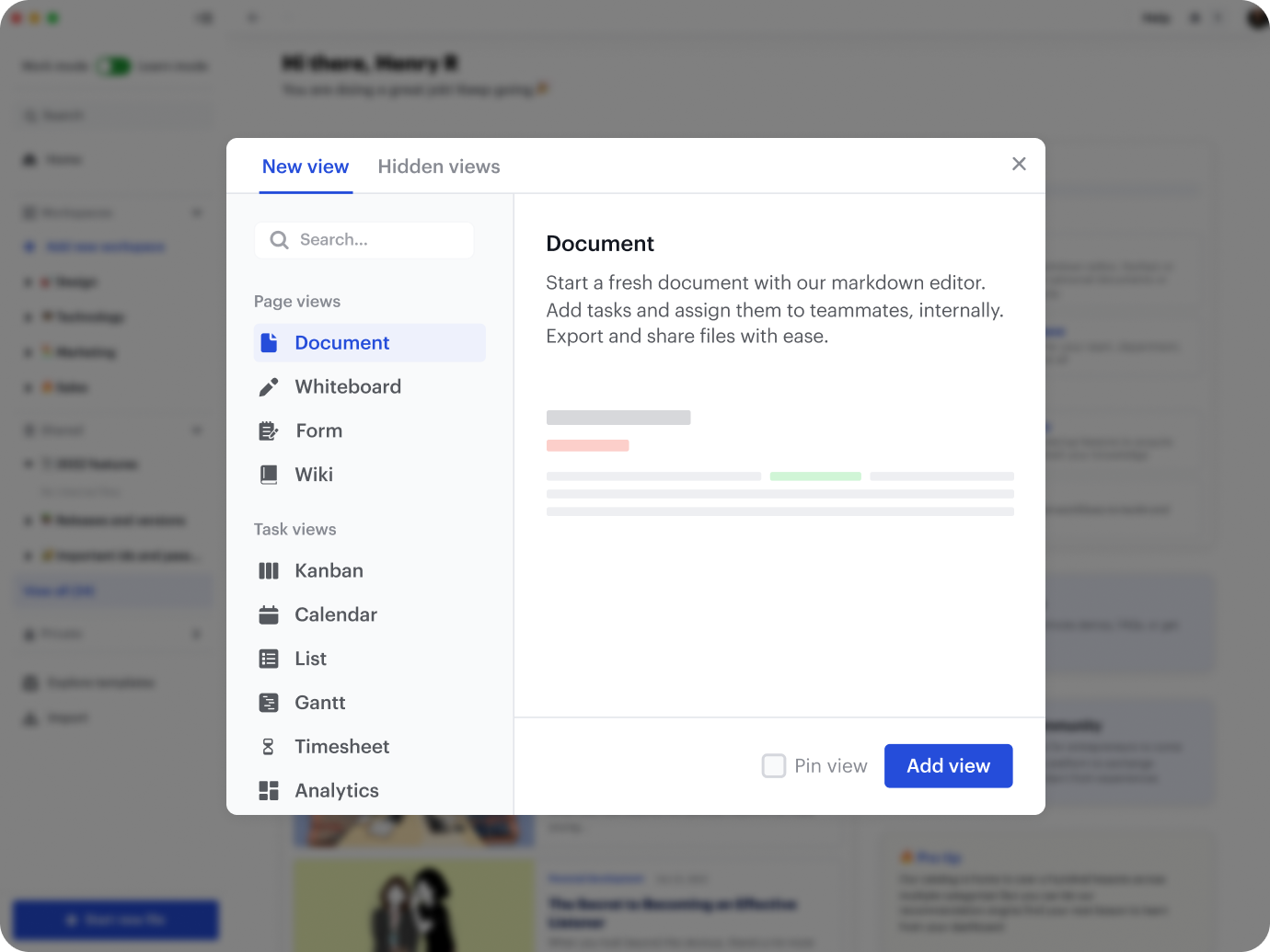Click the Calendar view icon
This screenshot has width=1270, height=952.
[x=269, y=614]
